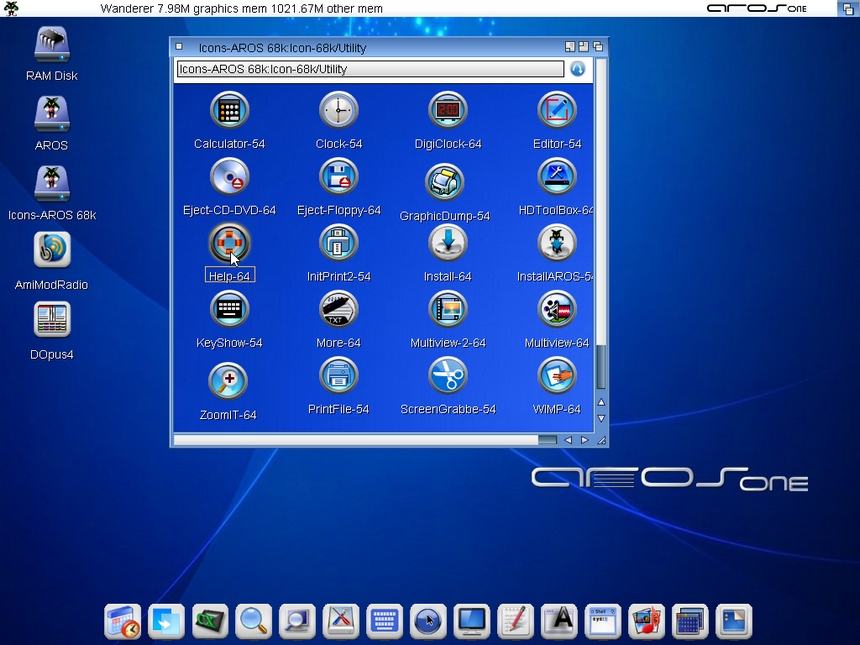Click the GraphicDump-54 printer icon
This screenshot has width=860, height=645.
point(445,182)
